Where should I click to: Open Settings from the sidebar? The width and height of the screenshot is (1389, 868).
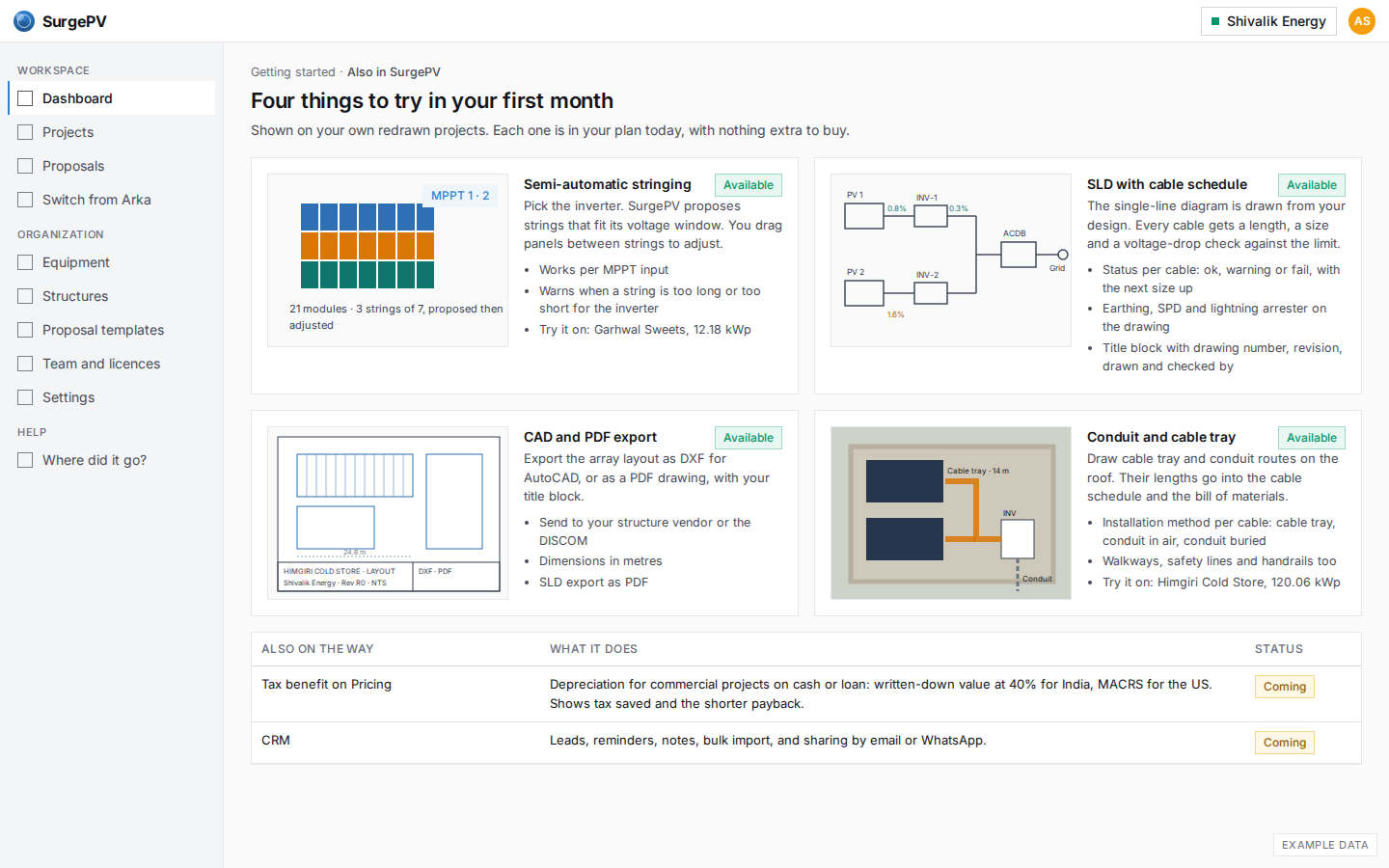[112, 397]
